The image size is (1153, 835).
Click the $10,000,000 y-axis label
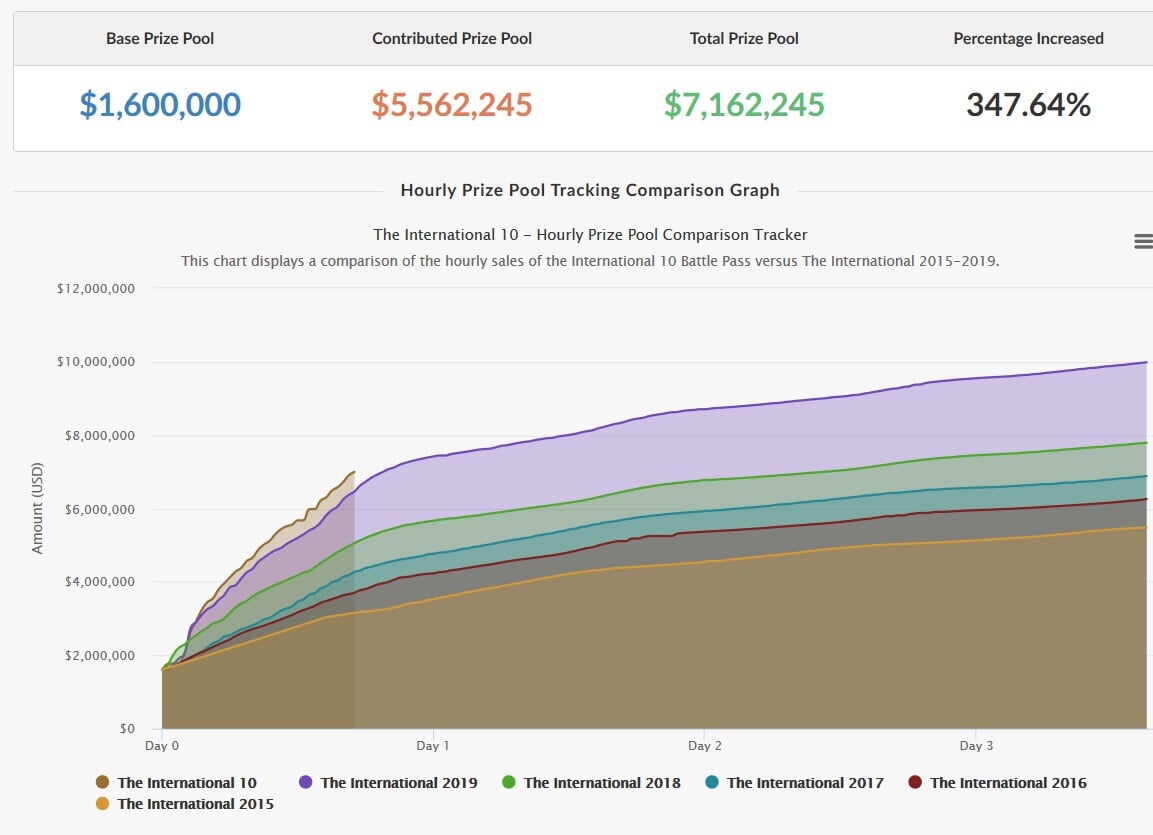[96, 361]
